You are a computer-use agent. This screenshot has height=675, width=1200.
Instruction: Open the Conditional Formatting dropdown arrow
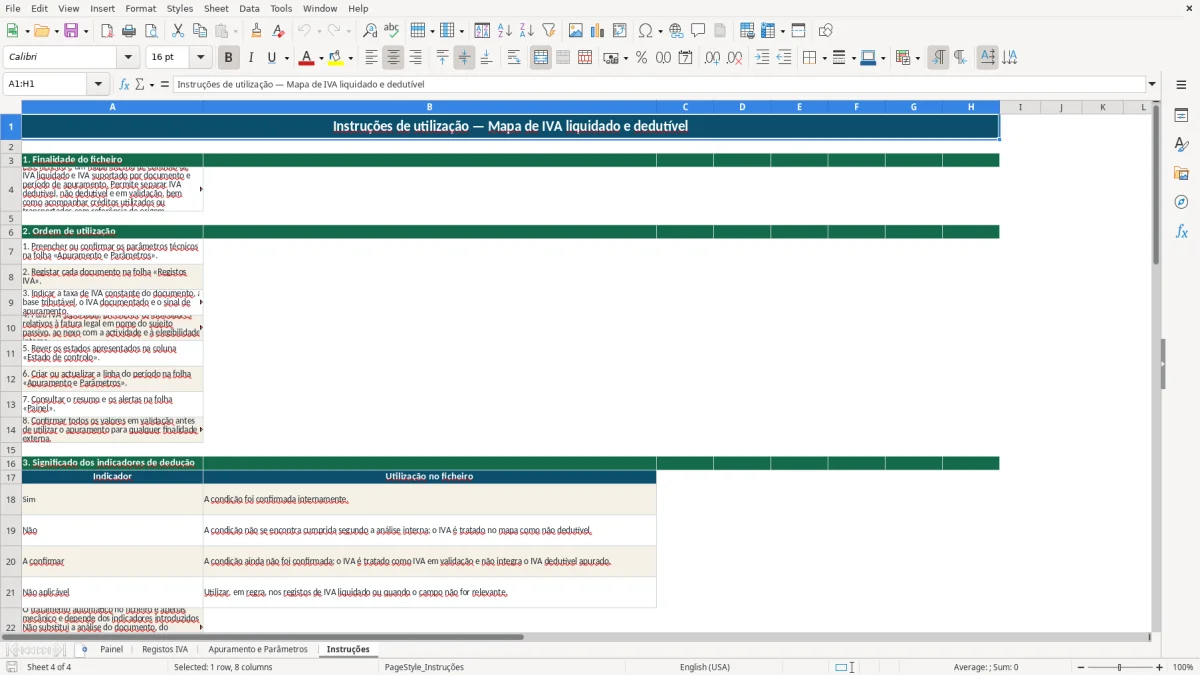coord(917,58)
